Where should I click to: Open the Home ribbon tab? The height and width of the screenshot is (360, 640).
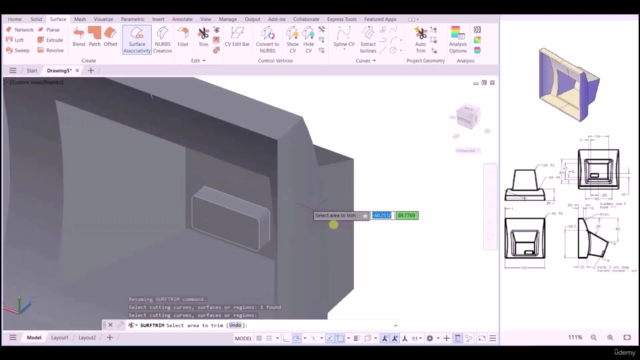(14, 19)
